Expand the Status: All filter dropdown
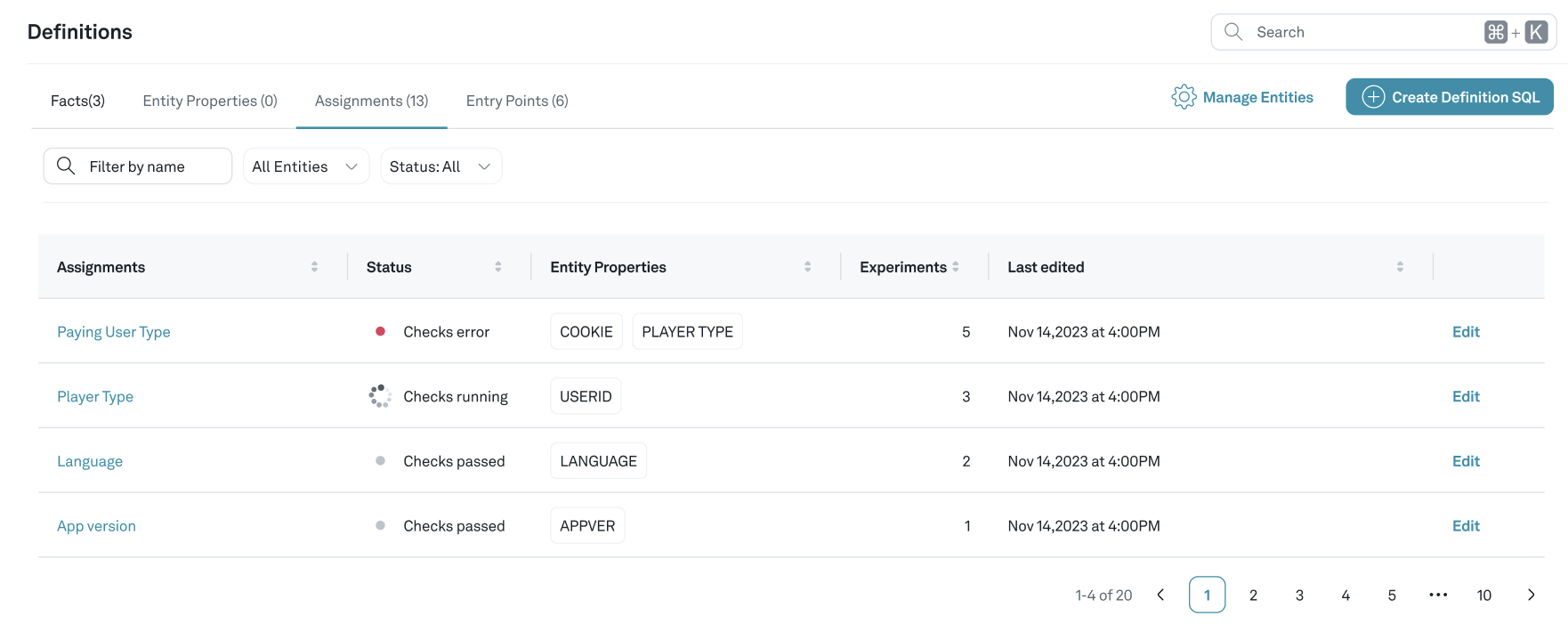Viewport: 1568px width, 632px height. click(440, 166)
